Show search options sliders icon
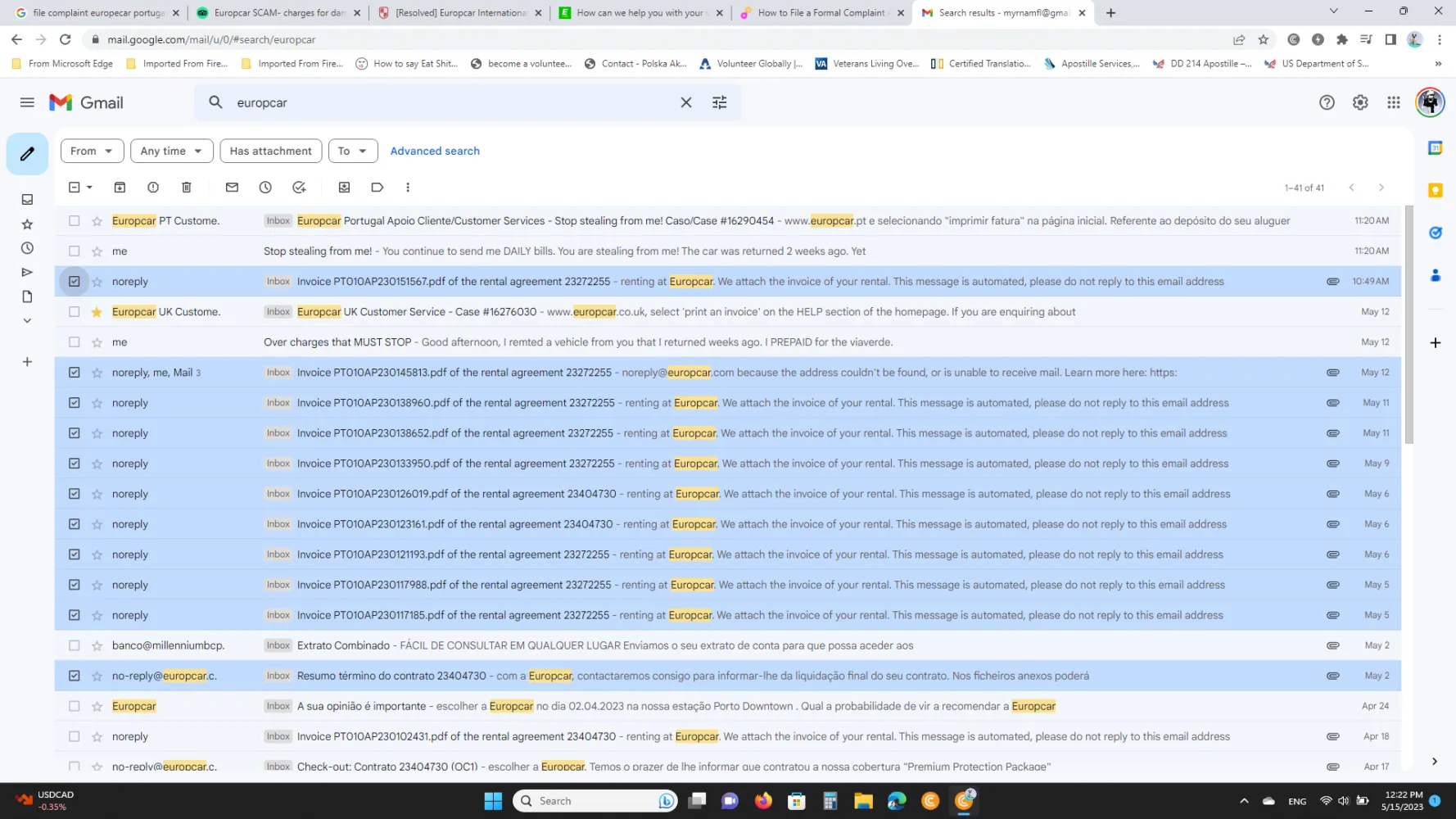Image resolution: width=1456 pixels, height=819 pixels. (x=719, y=102)
